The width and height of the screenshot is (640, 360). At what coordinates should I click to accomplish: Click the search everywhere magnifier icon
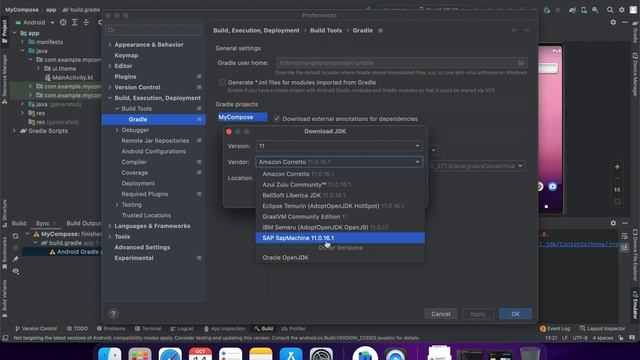click(x=610, y=10)
